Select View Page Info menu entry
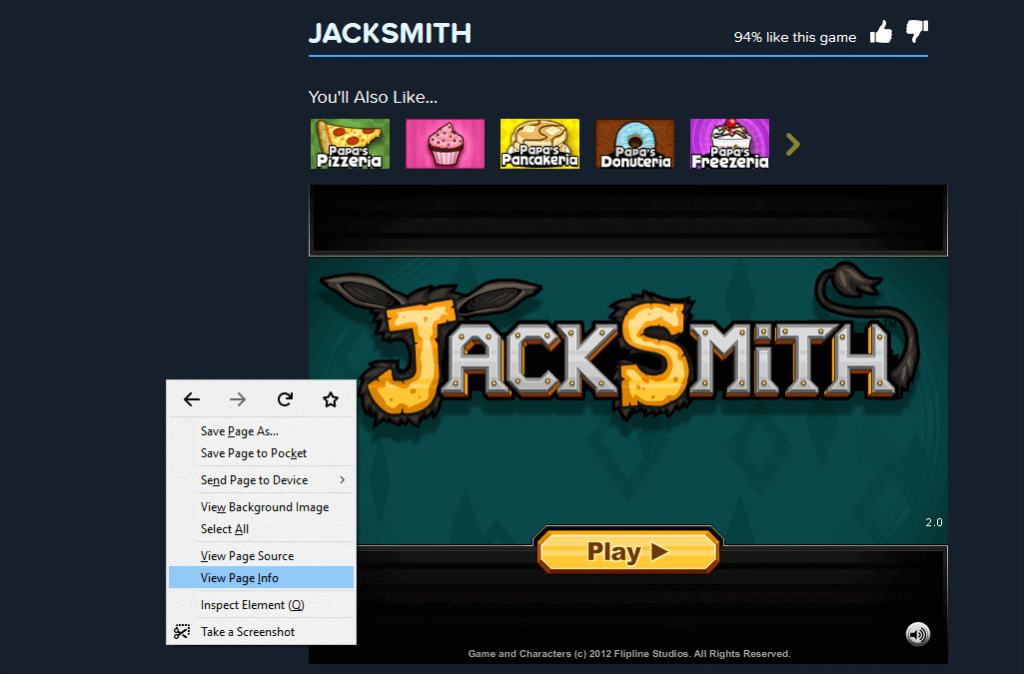This screenshot has width=1024, height=674. tap(261, 577)
